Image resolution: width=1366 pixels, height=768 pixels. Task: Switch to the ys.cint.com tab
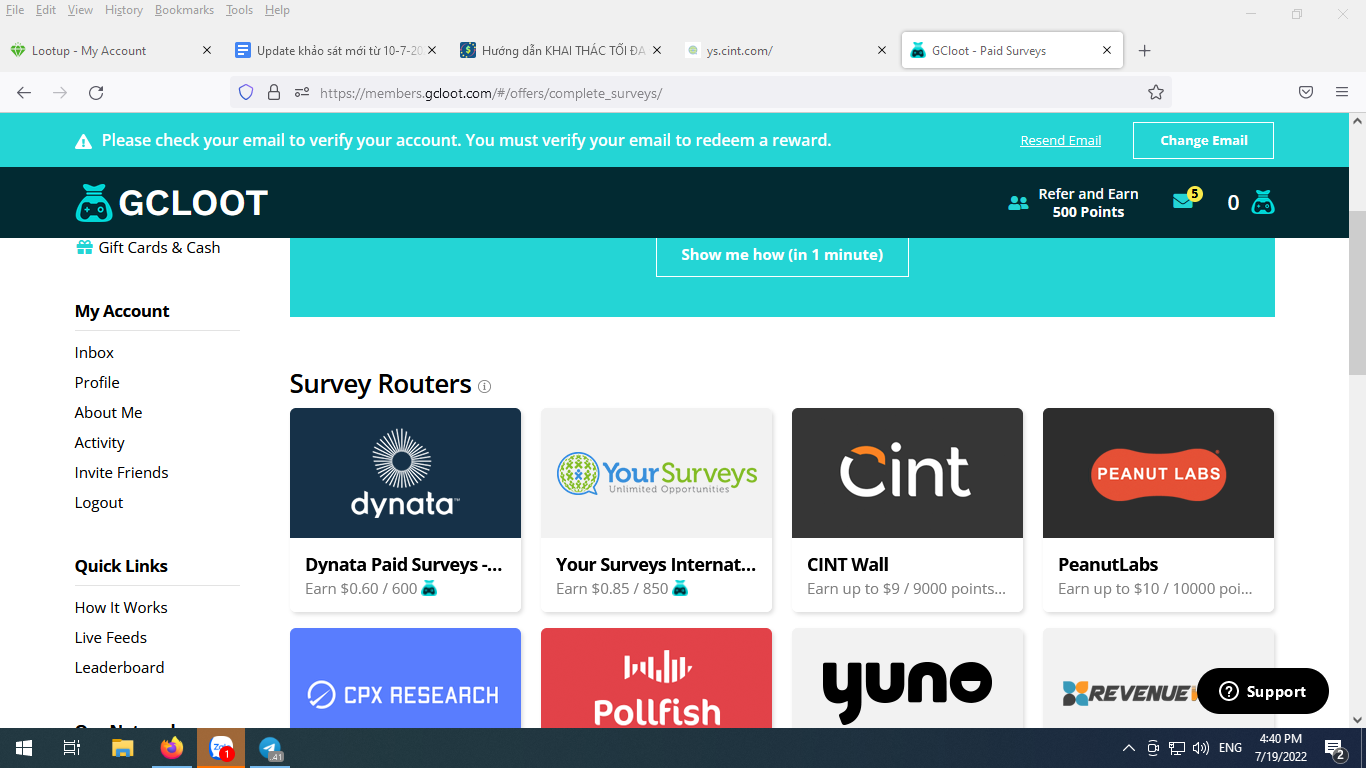787,51
